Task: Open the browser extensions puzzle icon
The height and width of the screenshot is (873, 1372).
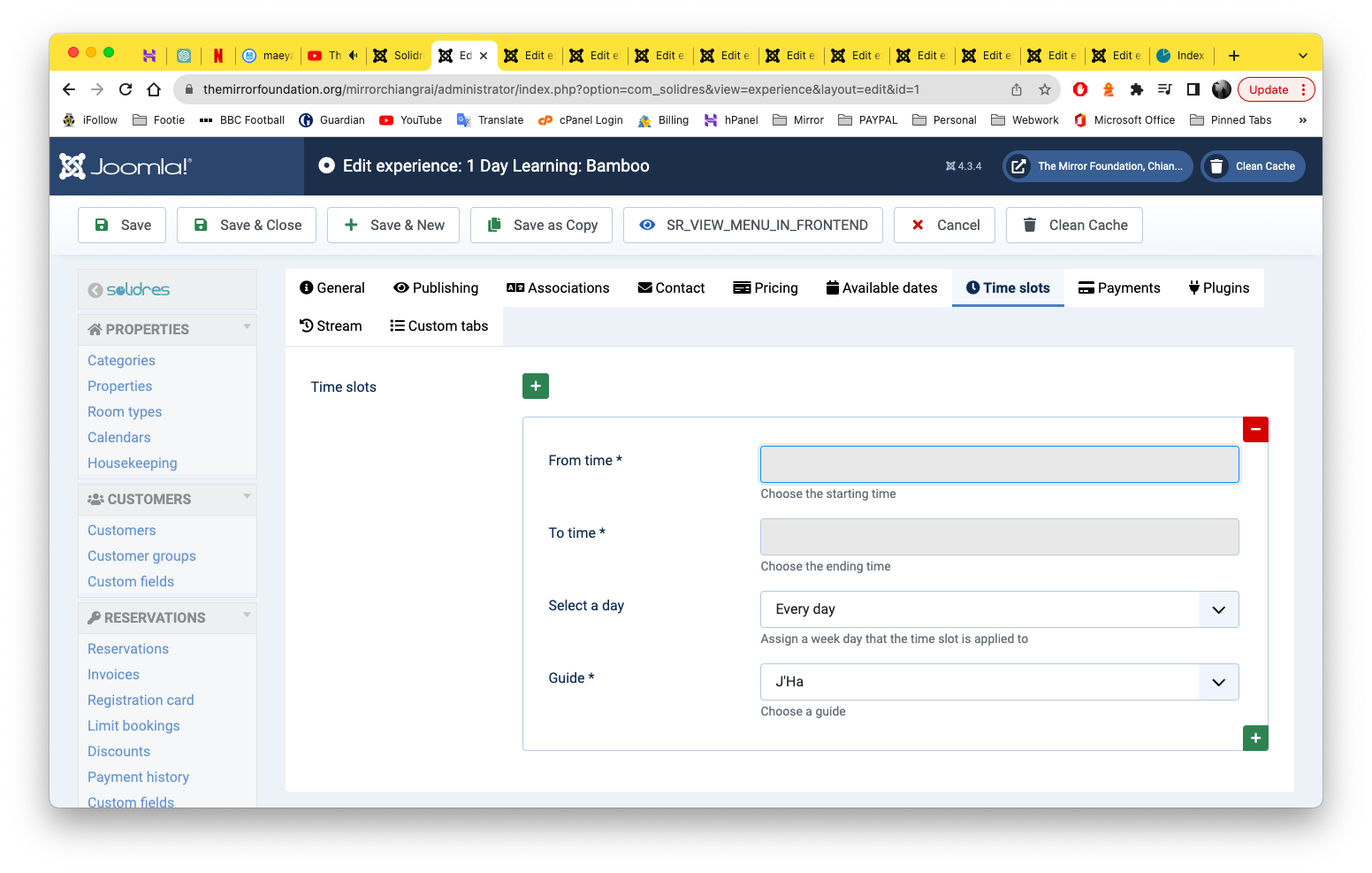Action: pyautogui.click(x=1136, y=89)
